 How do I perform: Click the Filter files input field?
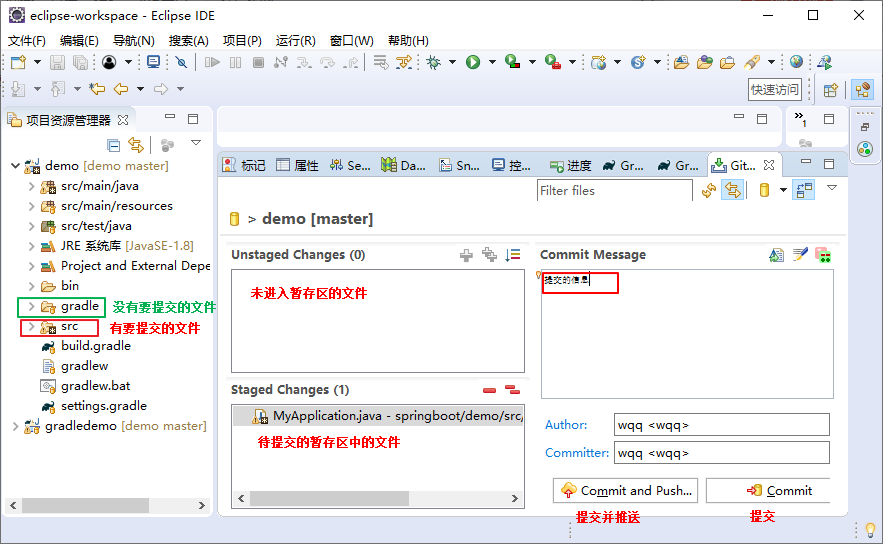(x=615, y=191)
